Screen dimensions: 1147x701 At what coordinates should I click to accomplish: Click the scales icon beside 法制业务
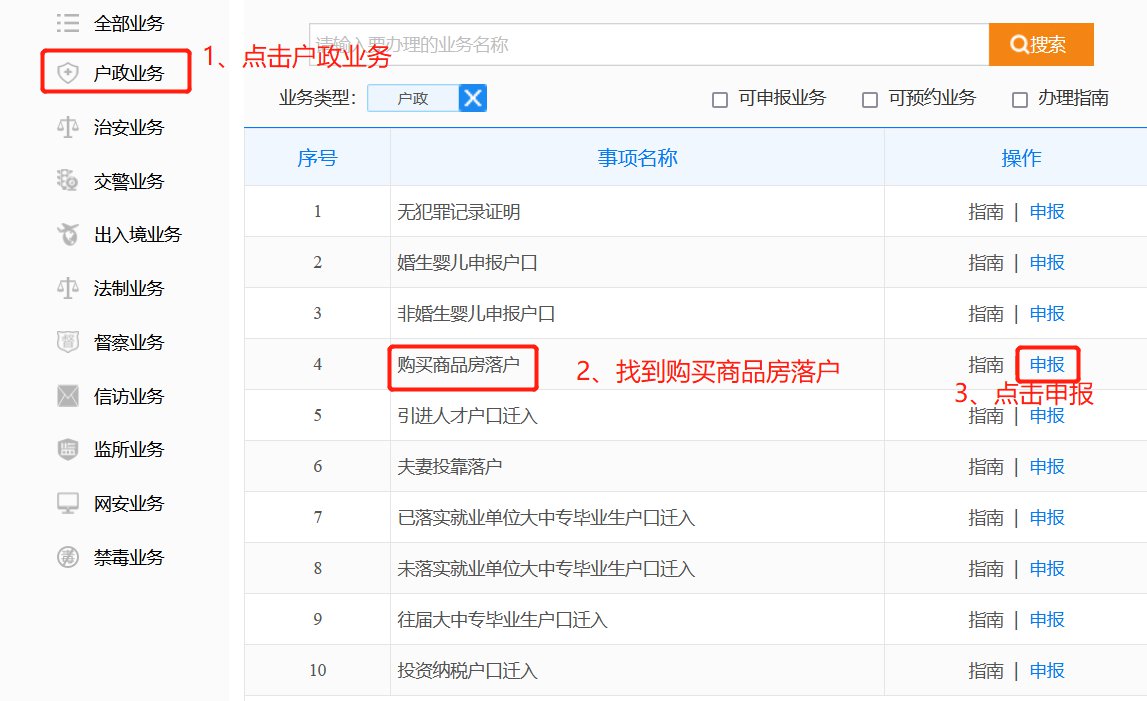[x=68, y=288]
